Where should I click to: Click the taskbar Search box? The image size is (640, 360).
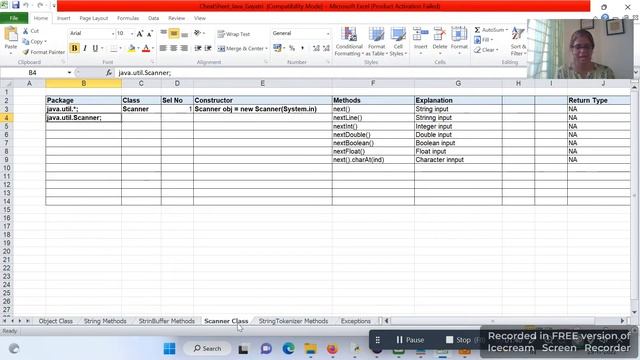[207, 349]
